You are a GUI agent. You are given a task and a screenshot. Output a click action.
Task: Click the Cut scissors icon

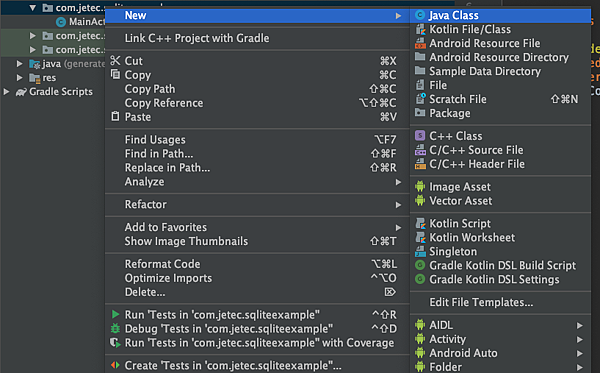coord(115,61)
